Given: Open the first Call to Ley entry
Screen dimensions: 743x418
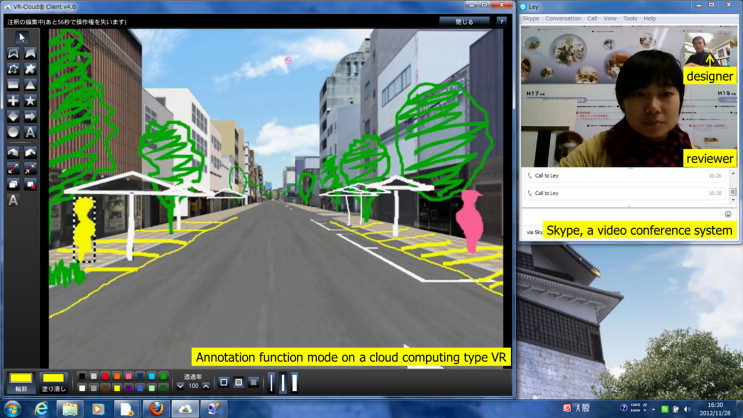Looking at the screenshot, I should click(548, 175).
